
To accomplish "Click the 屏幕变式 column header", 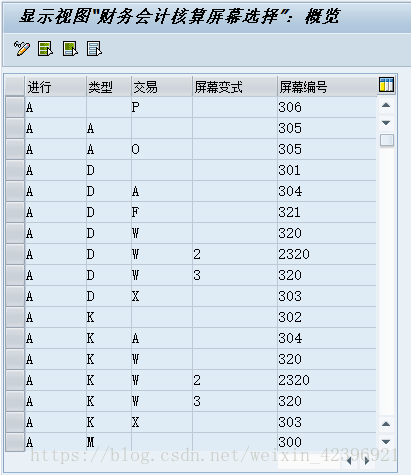I will [x=235, y=86].
